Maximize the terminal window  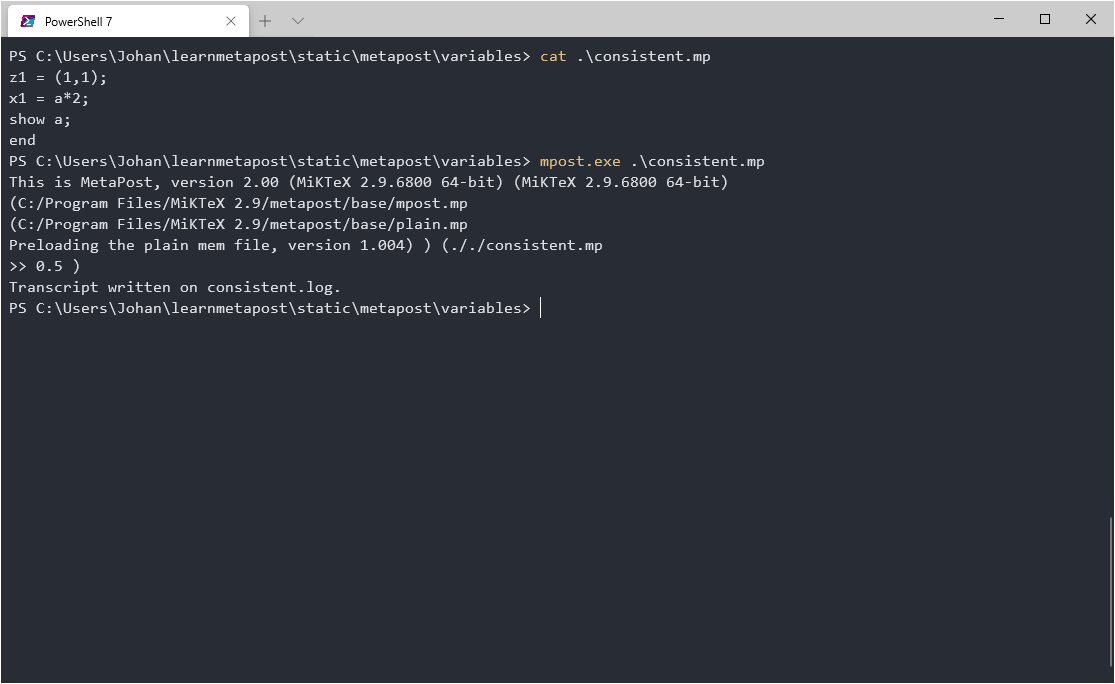(1045, 19)
